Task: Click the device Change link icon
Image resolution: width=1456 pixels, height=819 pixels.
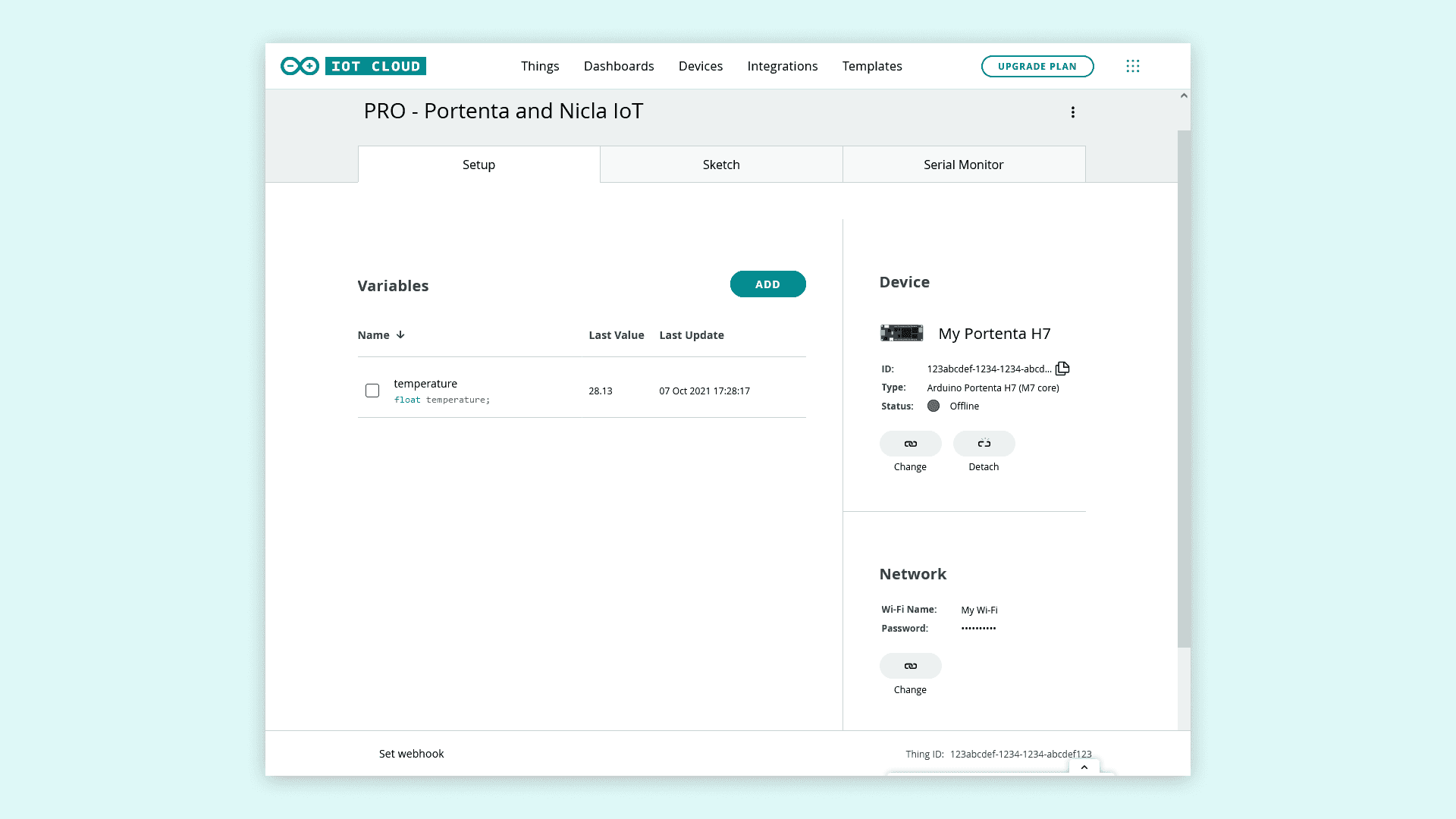Action: [x=910, y=444]
